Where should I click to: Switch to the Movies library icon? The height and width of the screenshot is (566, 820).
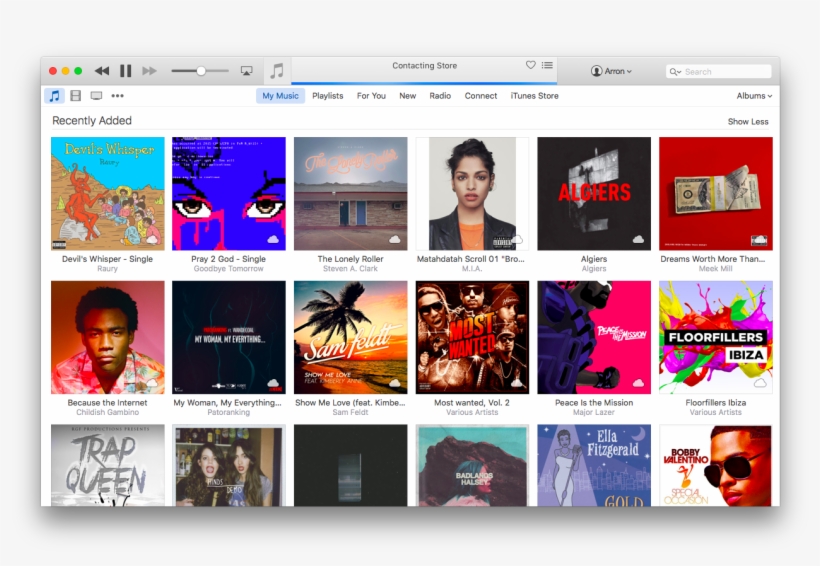[x=75, y=96]
